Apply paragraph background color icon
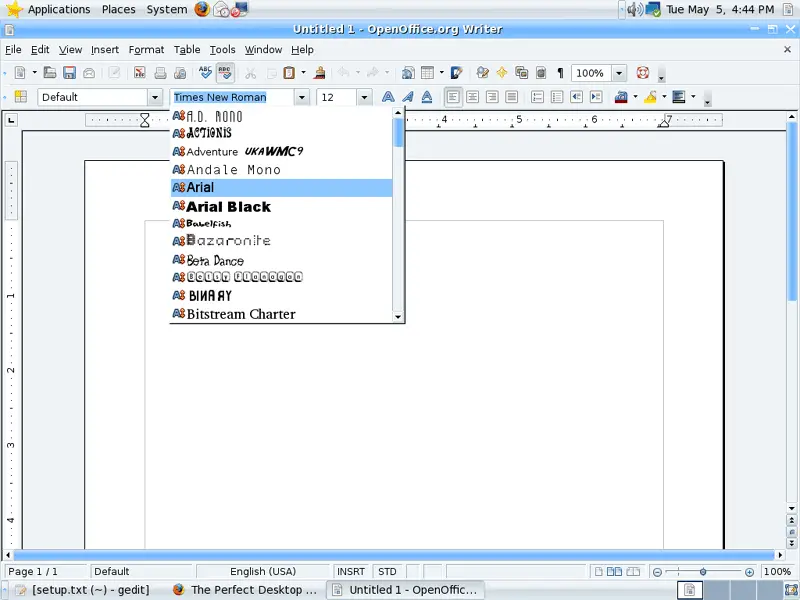 click(679, 97)
